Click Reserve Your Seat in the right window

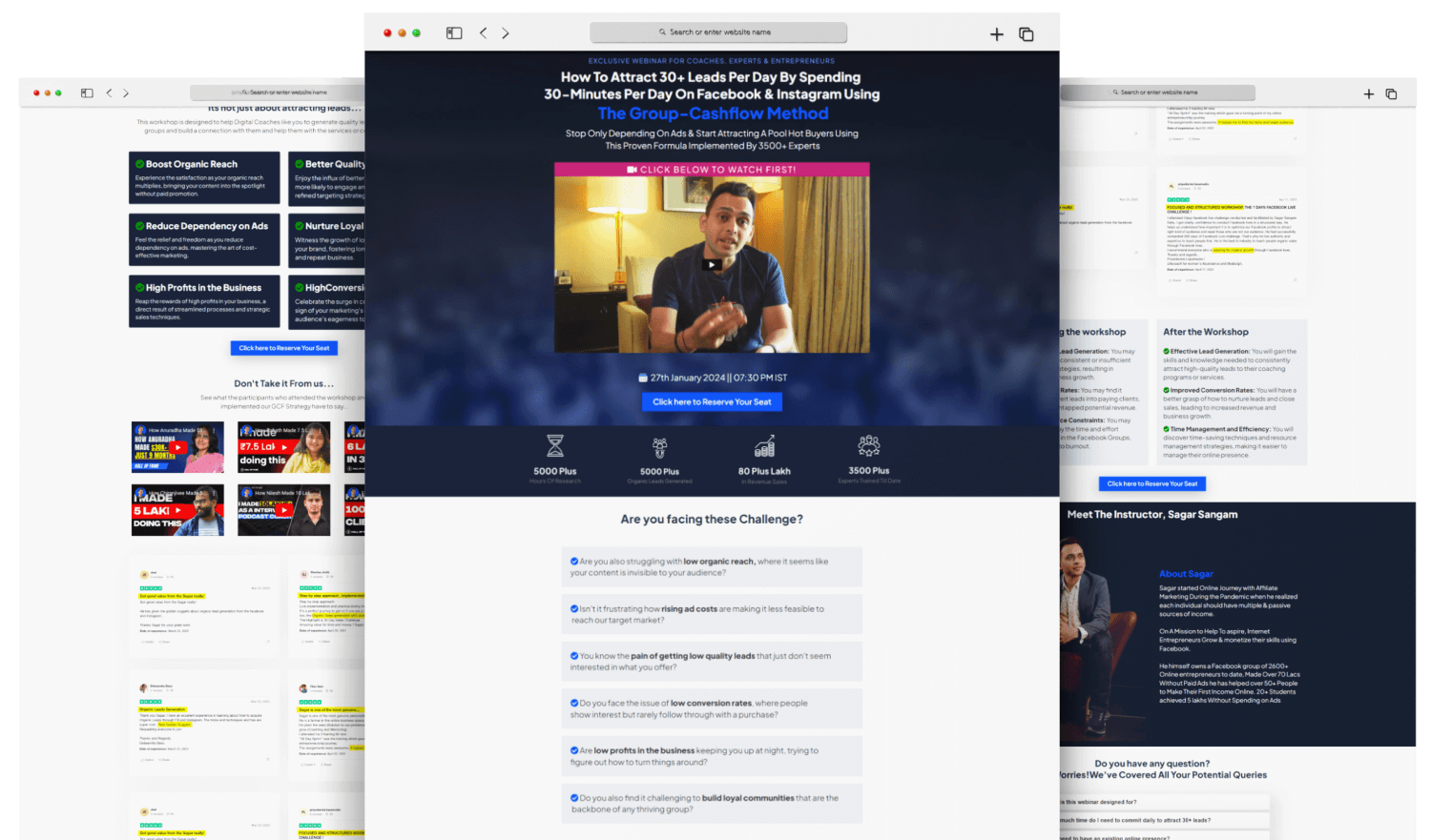click(x=1152, y=484)
